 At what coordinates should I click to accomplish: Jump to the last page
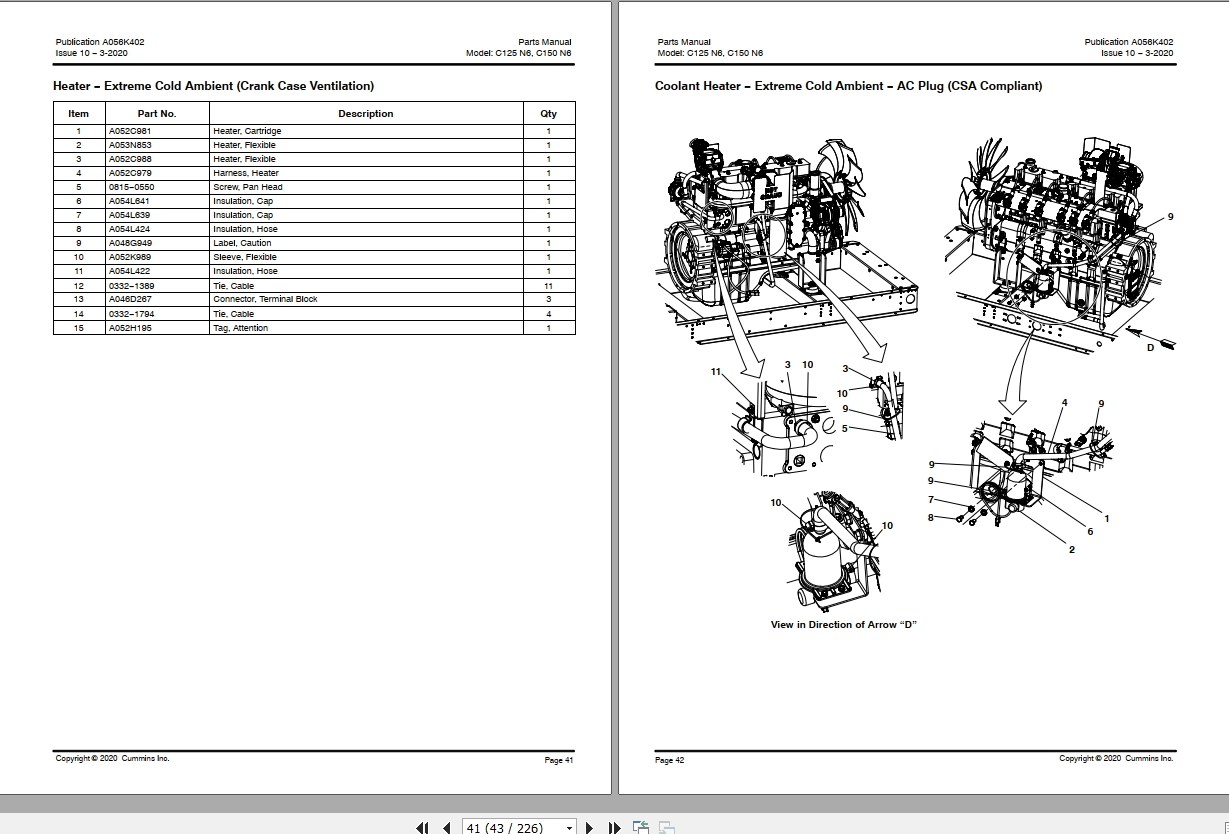tap(614, 827)
